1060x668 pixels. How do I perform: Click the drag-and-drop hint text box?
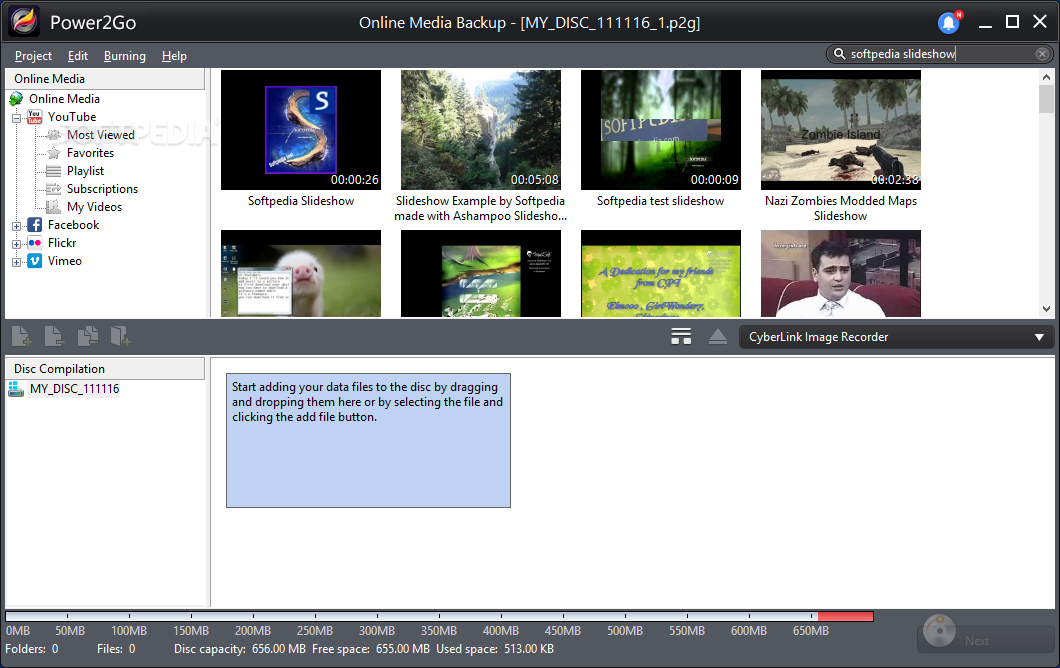[368, 440]
